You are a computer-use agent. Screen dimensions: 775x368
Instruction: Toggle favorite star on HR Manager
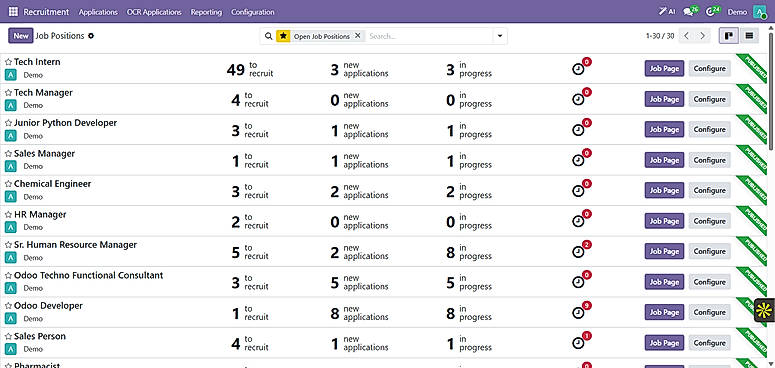click(x=8, y=215)
